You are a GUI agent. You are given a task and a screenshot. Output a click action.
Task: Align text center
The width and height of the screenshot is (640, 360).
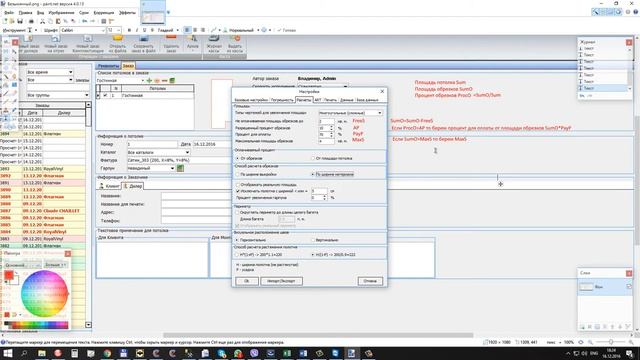(195, 30)
